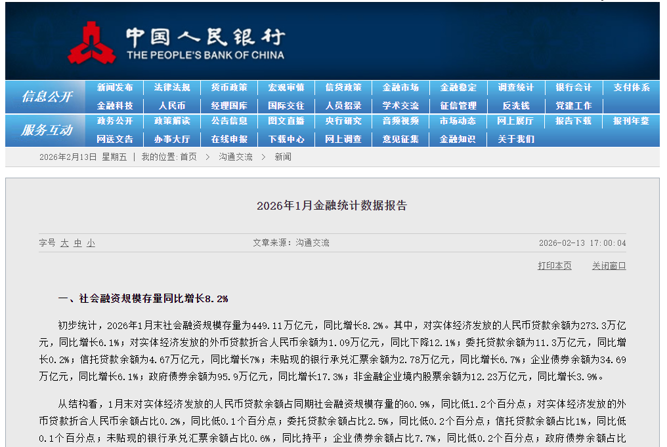Select 在线申报 in the service navigation
This screenshot has width=667, height=447.
[x=229, y=138]
